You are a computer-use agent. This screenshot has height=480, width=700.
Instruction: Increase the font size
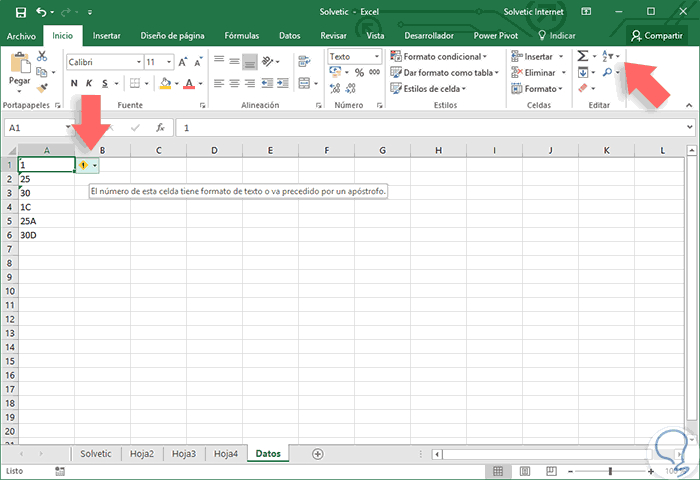[183, 62]
